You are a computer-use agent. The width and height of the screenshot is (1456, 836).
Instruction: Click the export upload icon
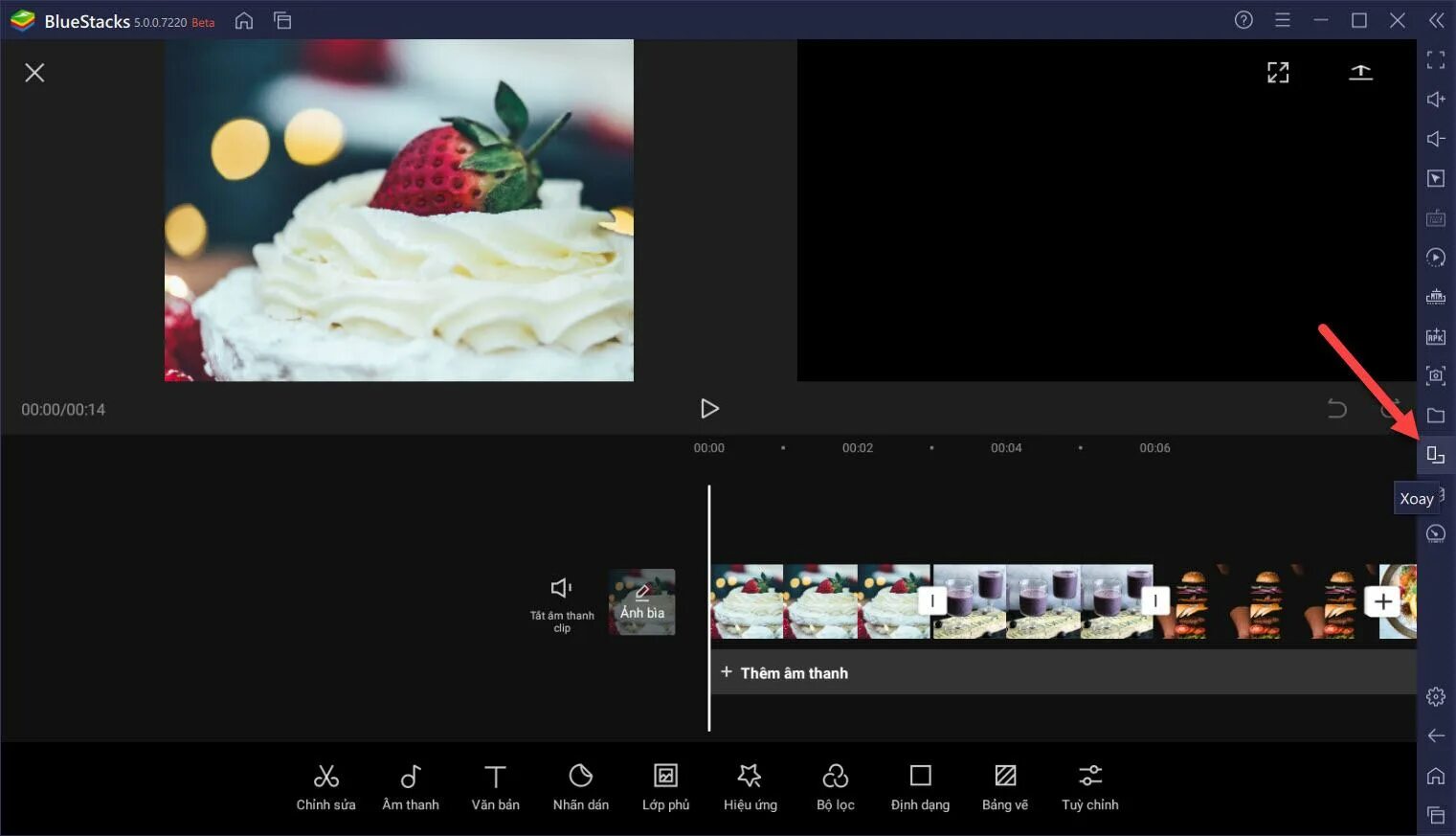click(x=1360, y=73)
